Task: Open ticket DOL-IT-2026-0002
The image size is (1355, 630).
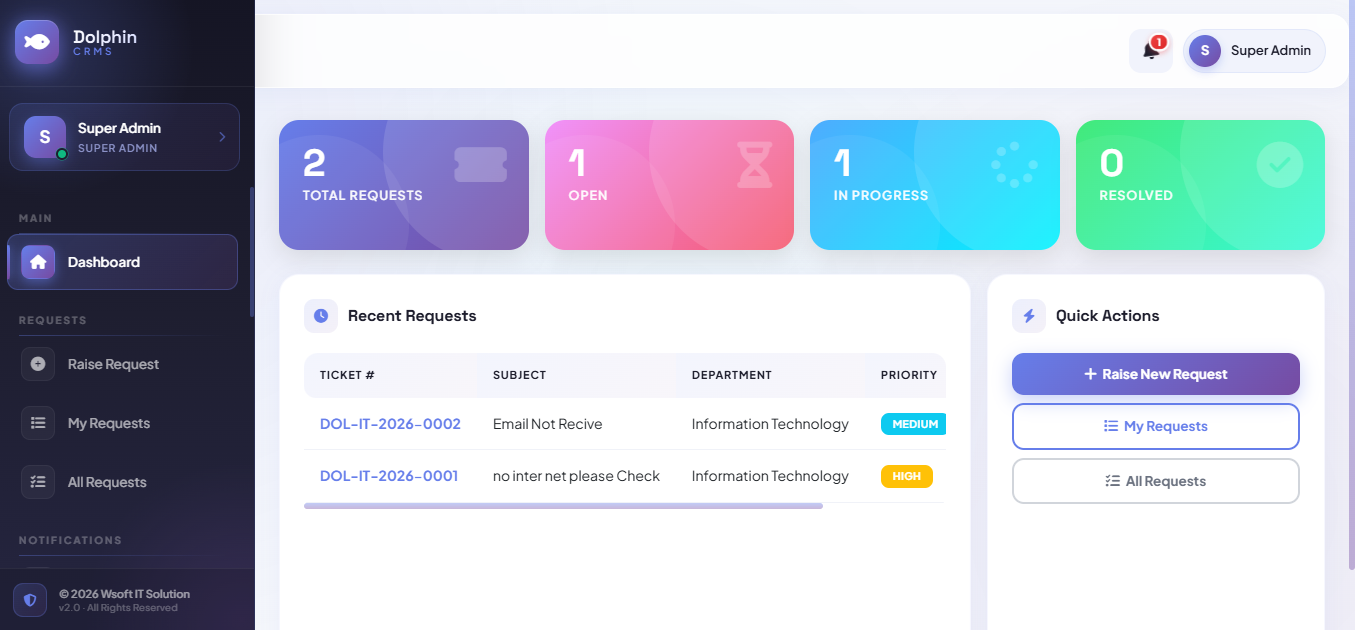Action: point(390,424)
